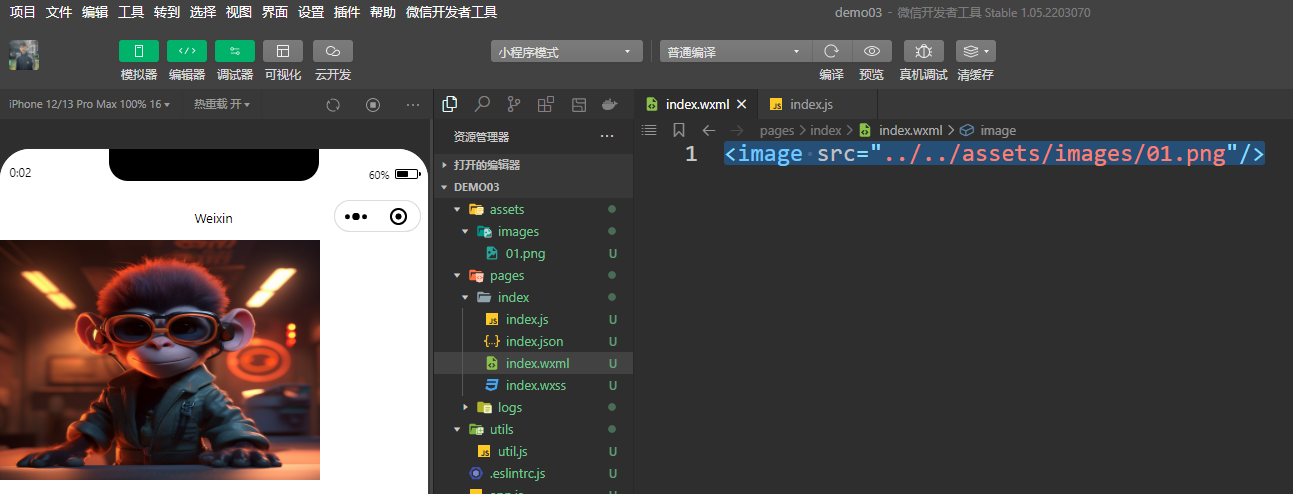The height and width of the screenshot is (494, 1293).
Task: Collapse the index folder
Action: 533,297
